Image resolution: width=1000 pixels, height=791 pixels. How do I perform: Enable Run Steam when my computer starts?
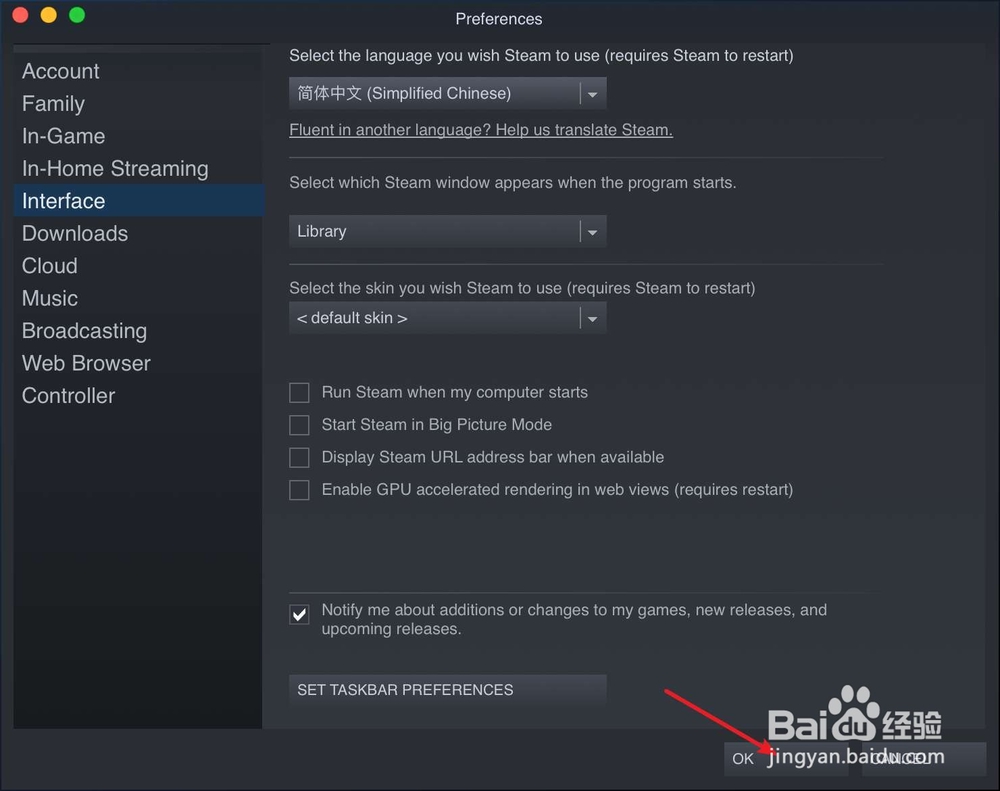[x=299, y=392]
